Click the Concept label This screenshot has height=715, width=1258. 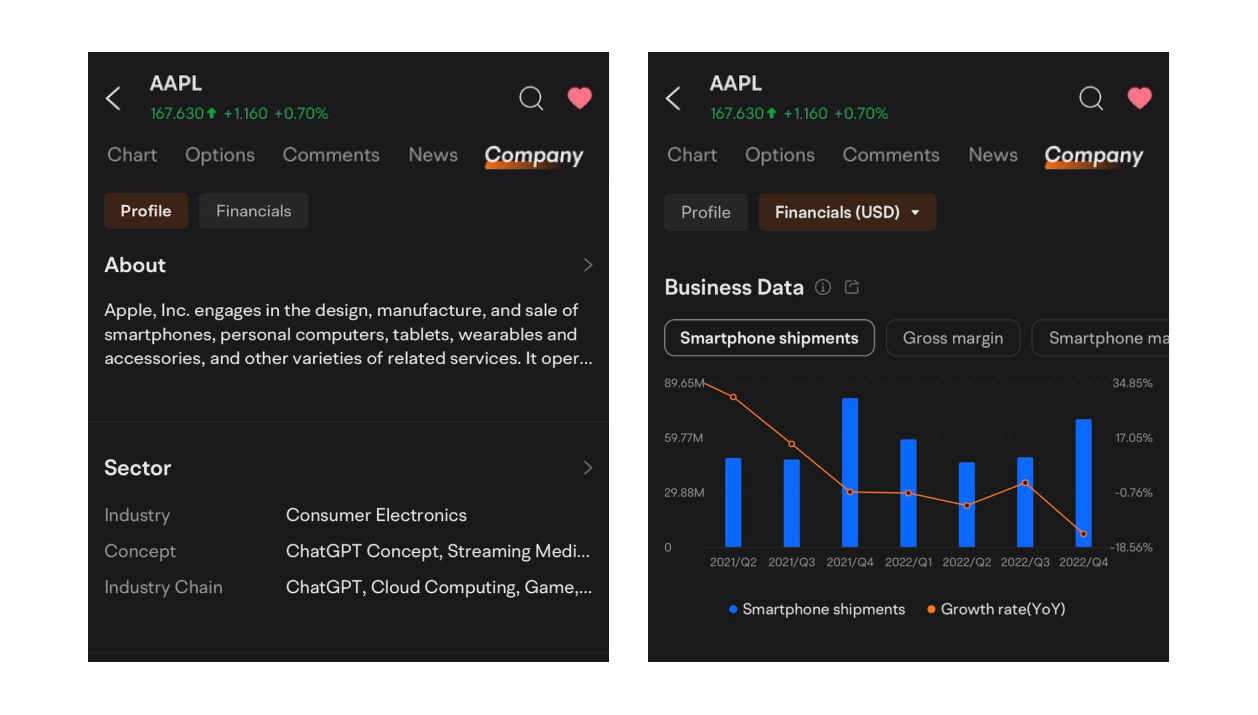(x=140, y=551)
